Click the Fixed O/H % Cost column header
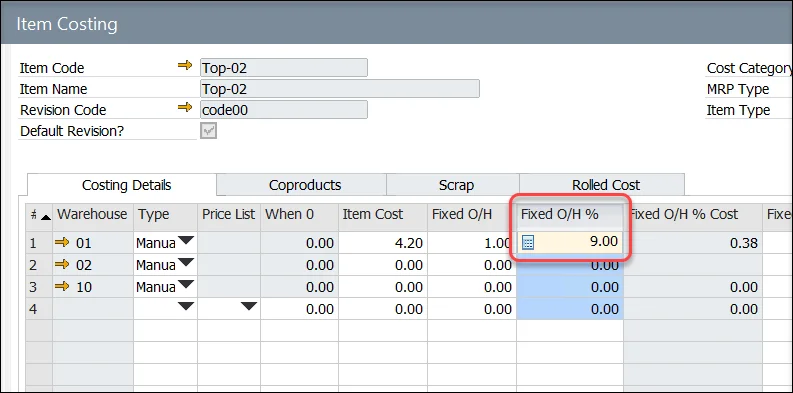This screenshot has width=793, height=393. pyautogui.click(x=693, y=214)
